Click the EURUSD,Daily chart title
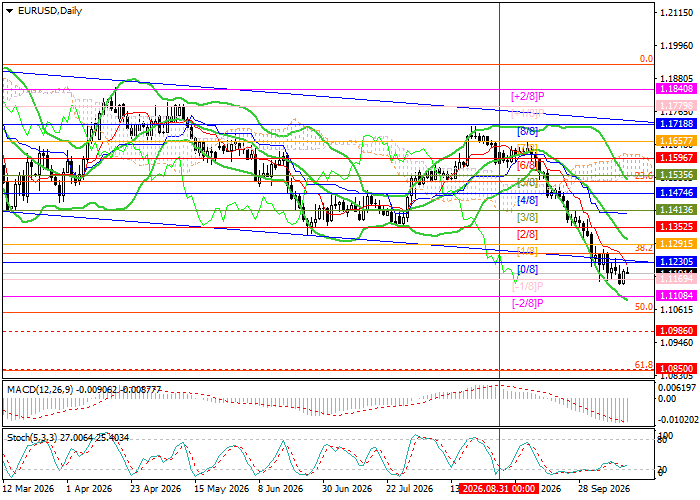This screenshot has height=500, width=700. tap(50, 11)
